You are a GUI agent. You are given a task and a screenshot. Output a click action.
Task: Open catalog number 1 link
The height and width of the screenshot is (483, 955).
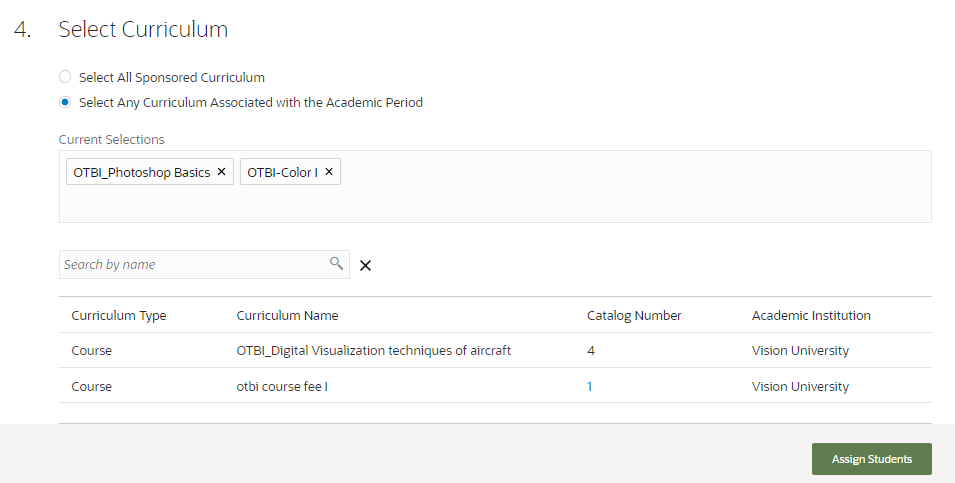590,386
